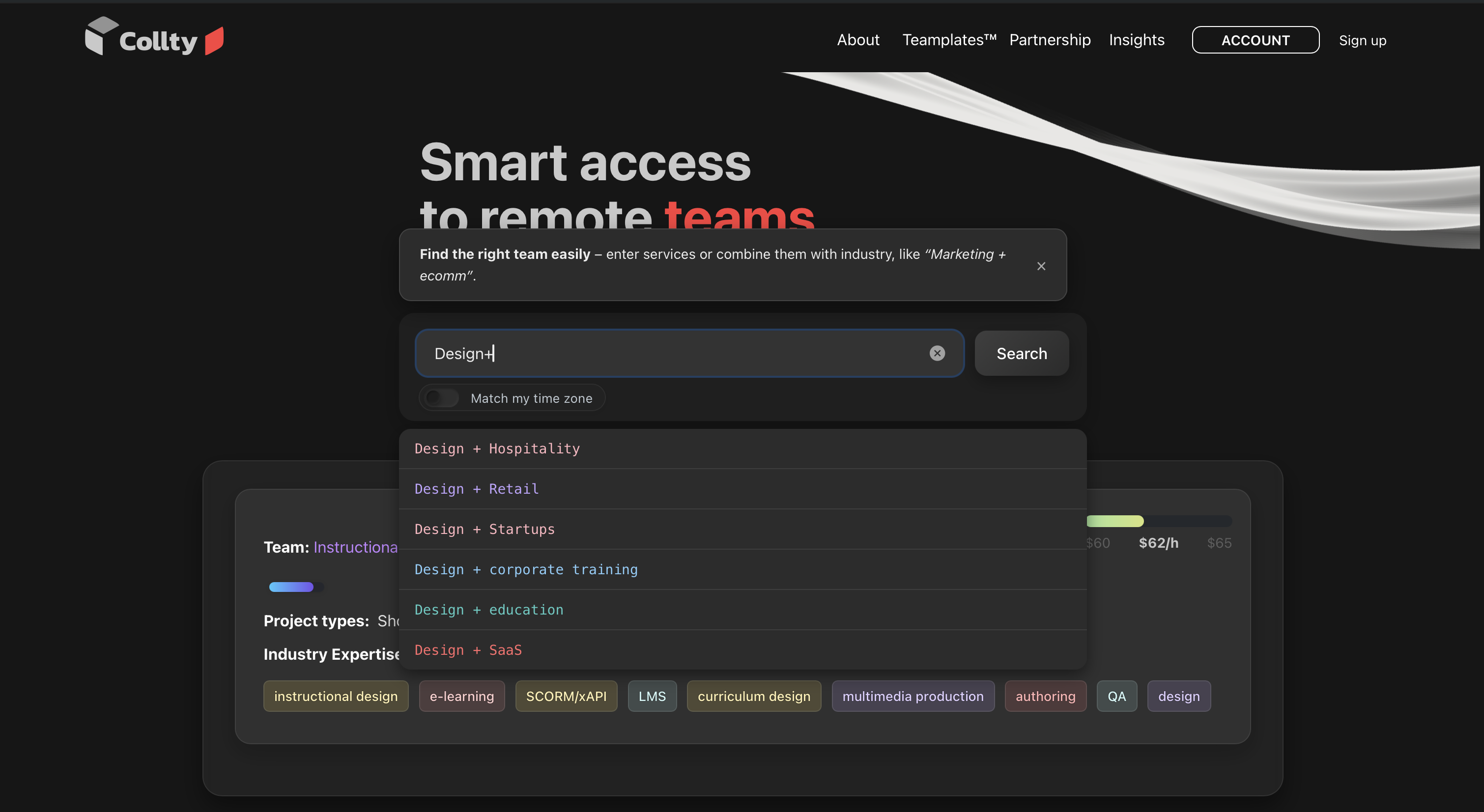
Task: Pick Design + Startups suggestion
Action: click(484, 529)
